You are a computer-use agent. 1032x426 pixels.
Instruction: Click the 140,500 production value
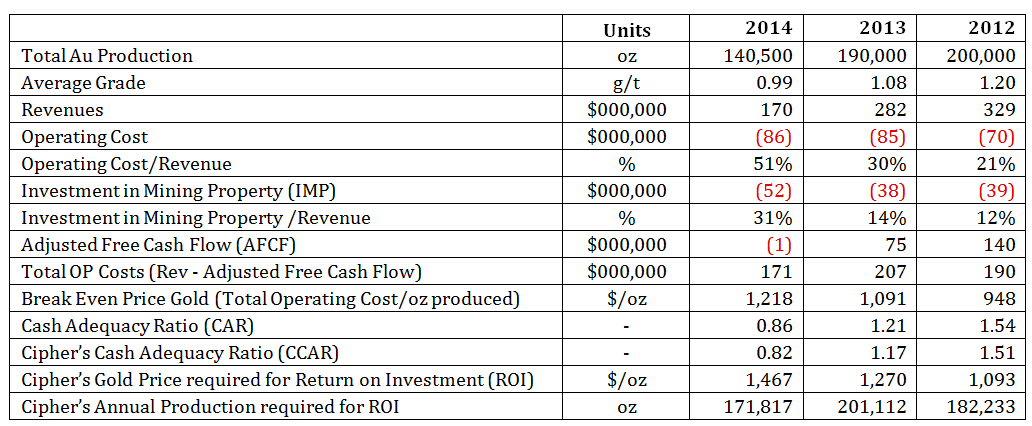[758, 56]
